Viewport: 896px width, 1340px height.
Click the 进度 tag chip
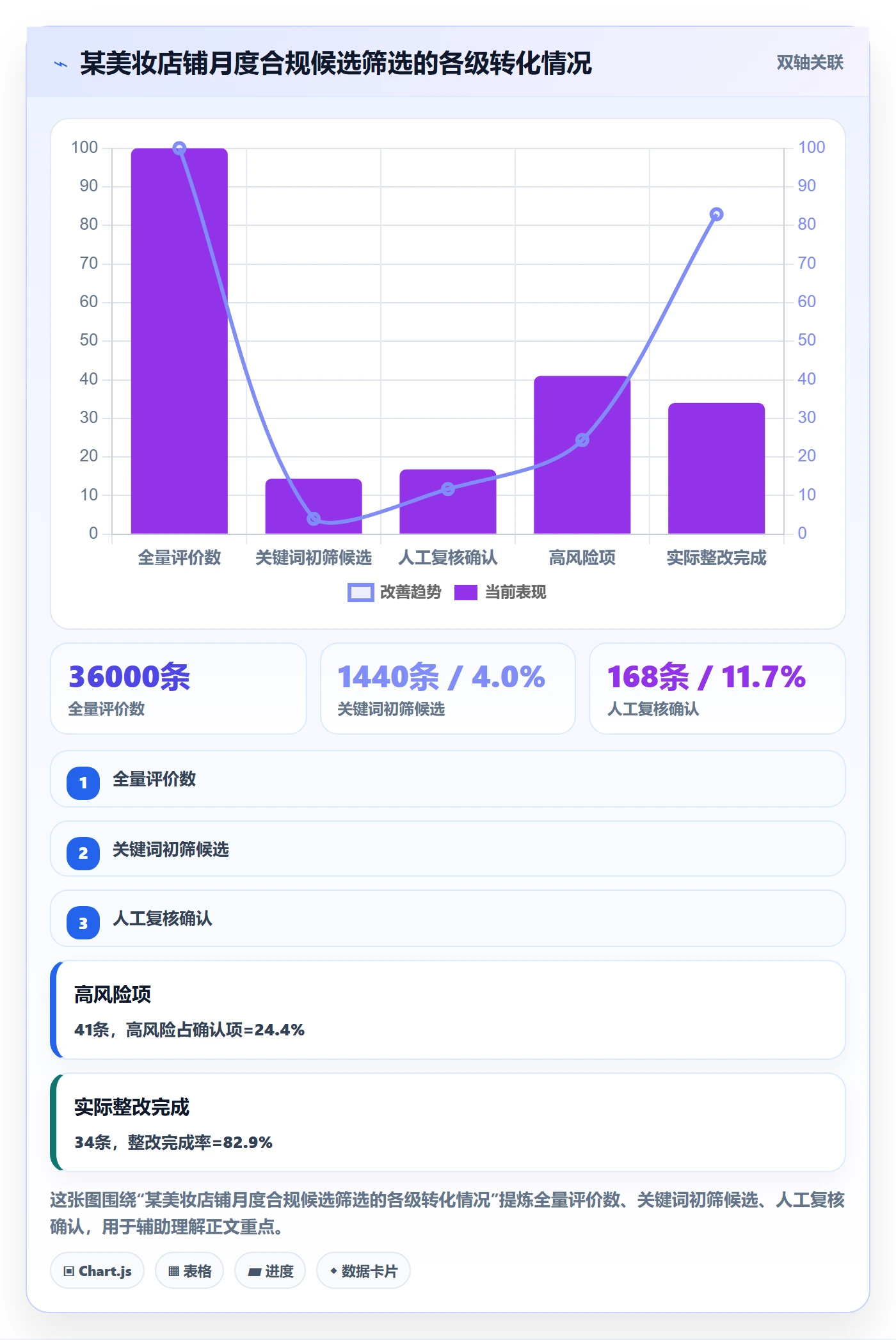[270, 1271]
